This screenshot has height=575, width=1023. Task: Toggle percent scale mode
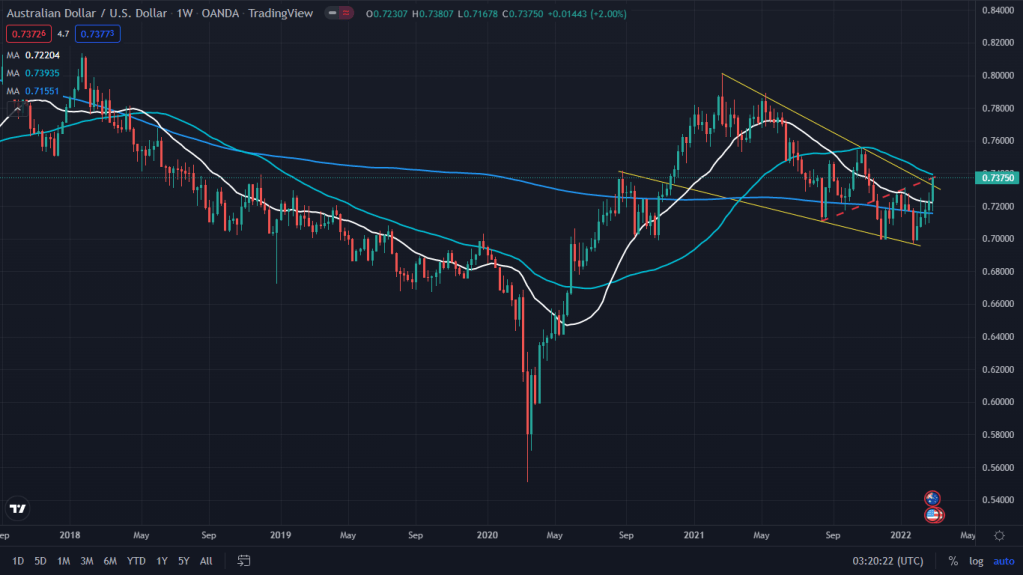coord(952,561)
